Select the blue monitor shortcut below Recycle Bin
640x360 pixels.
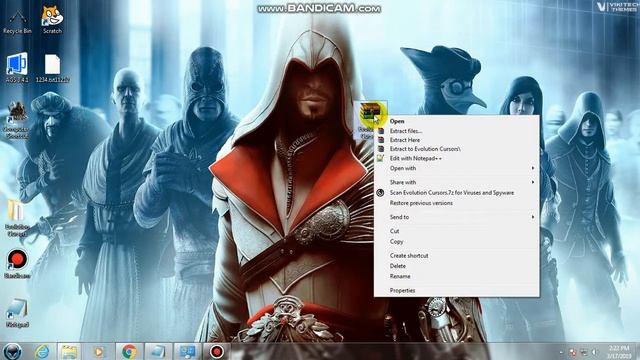click(17, 67)
